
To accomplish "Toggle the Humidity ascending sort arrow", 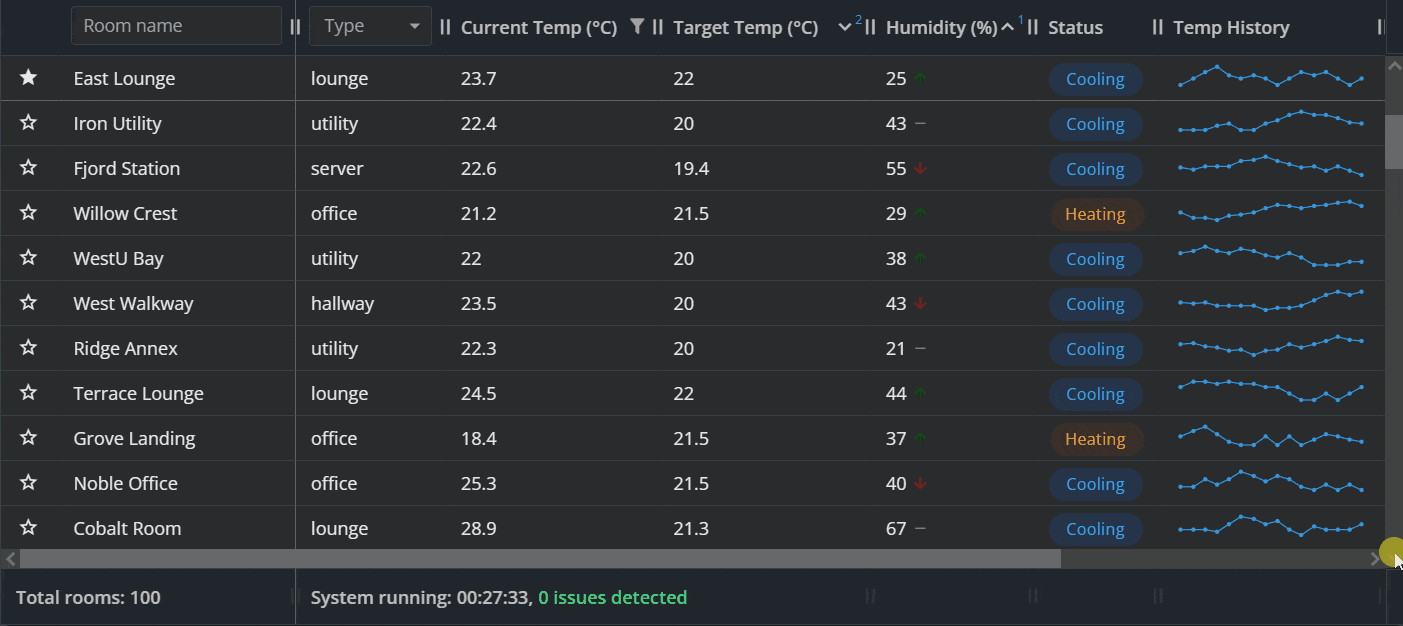I will 1007,28.
